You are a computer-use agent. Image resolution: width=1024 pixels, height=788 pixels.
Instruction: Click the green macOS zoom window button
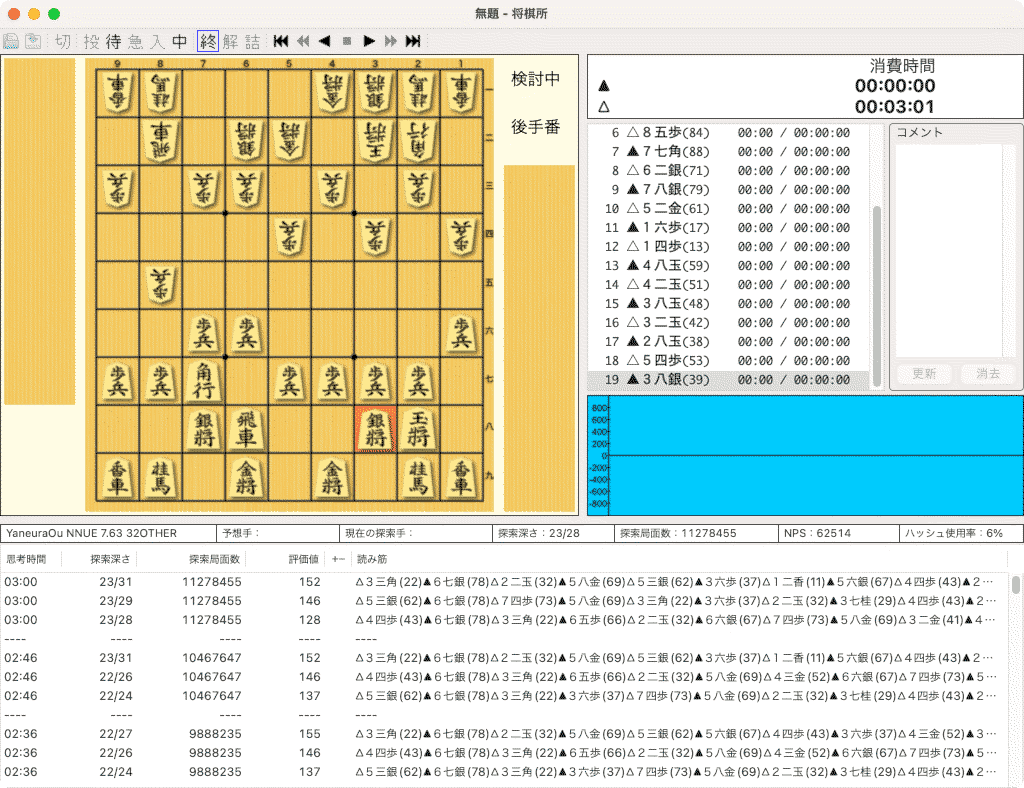(x=54, y=14)
